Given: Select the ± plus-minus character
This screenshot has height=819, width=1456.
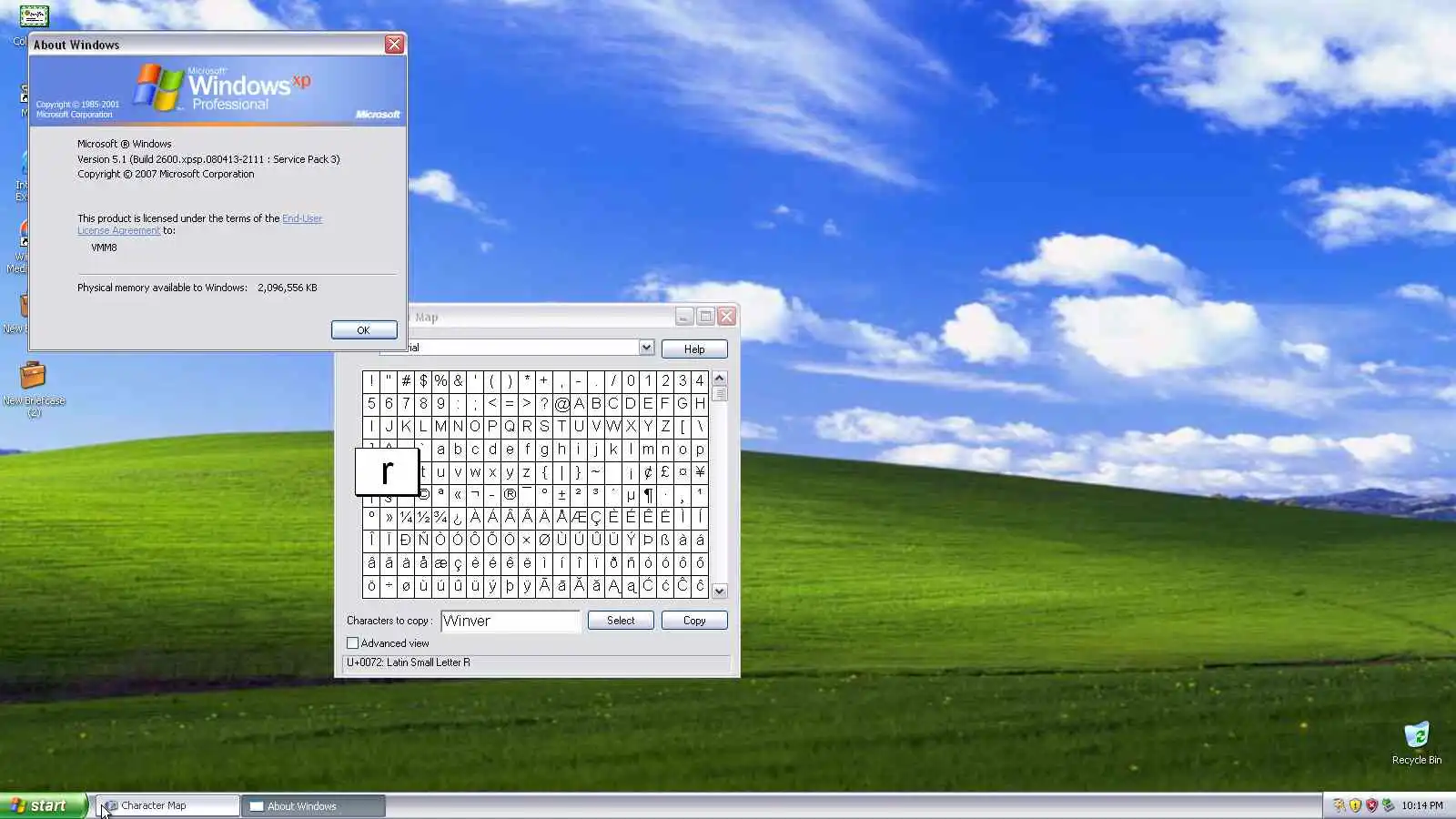Looking at the screenshot, I should (561, 494).
